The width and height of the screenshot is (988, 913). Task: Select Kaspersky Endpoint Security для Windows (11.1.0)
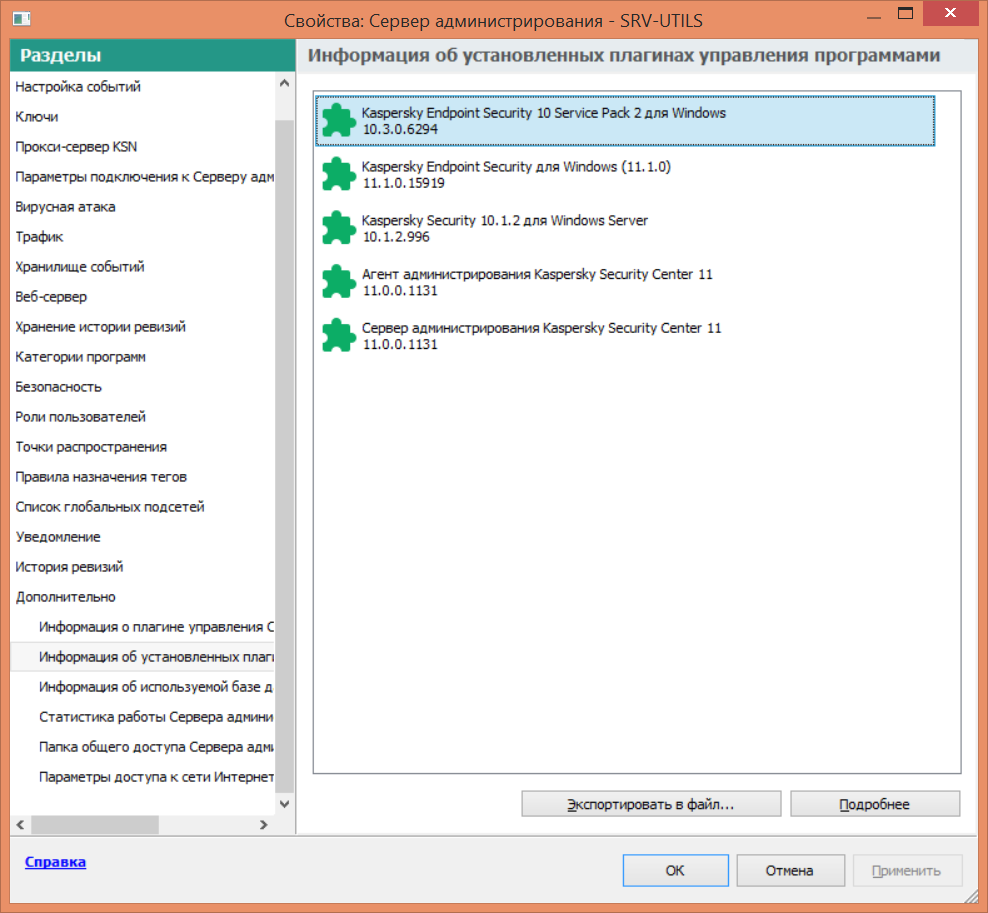624,175
